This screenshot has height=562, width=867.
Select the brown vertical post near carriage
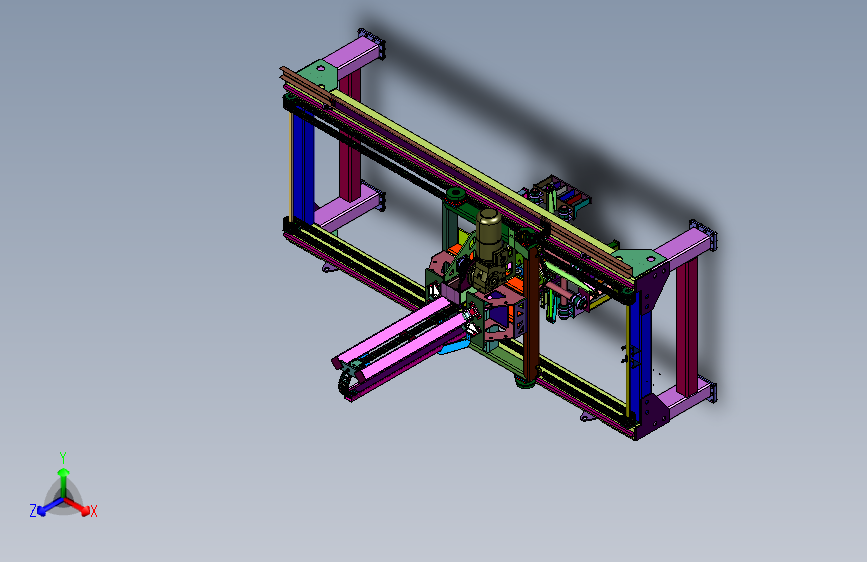[532, 313]
